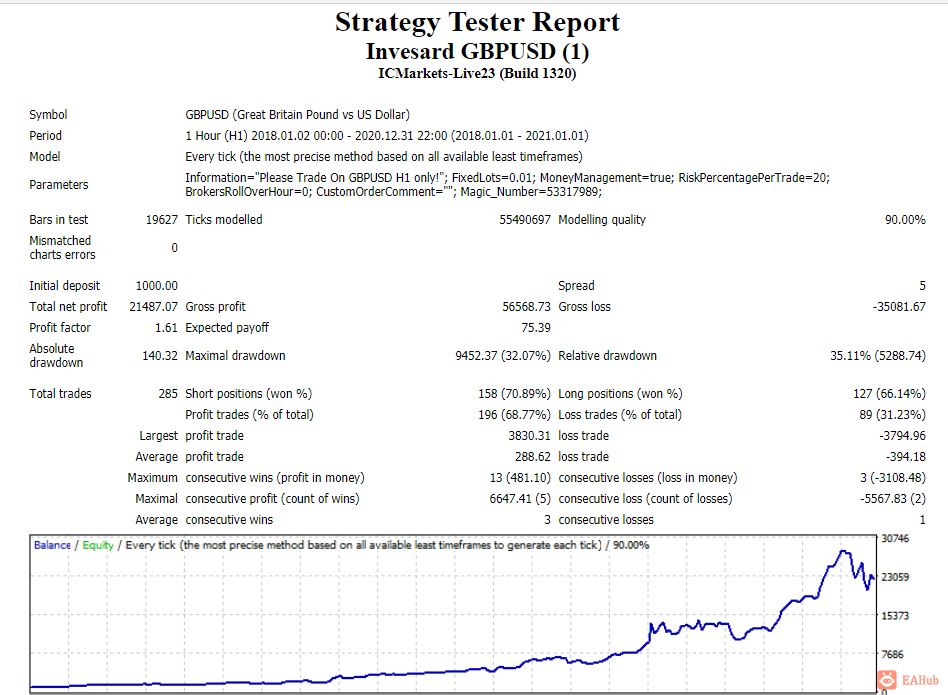Select the -394.18 average loss trade value
This screenshot has width=948, height=695.
point(905,457)
